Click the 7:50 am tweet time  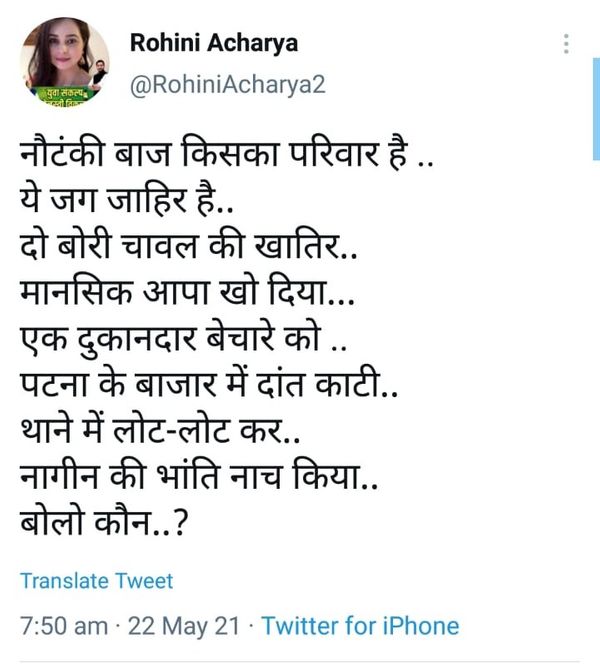click(x=64, y=626)
